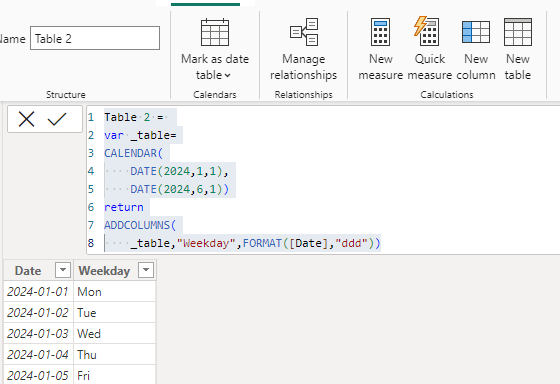The width and height of the screenshot is (560, 384).
Task: Click the var _table= line
Action: [140, 135]
